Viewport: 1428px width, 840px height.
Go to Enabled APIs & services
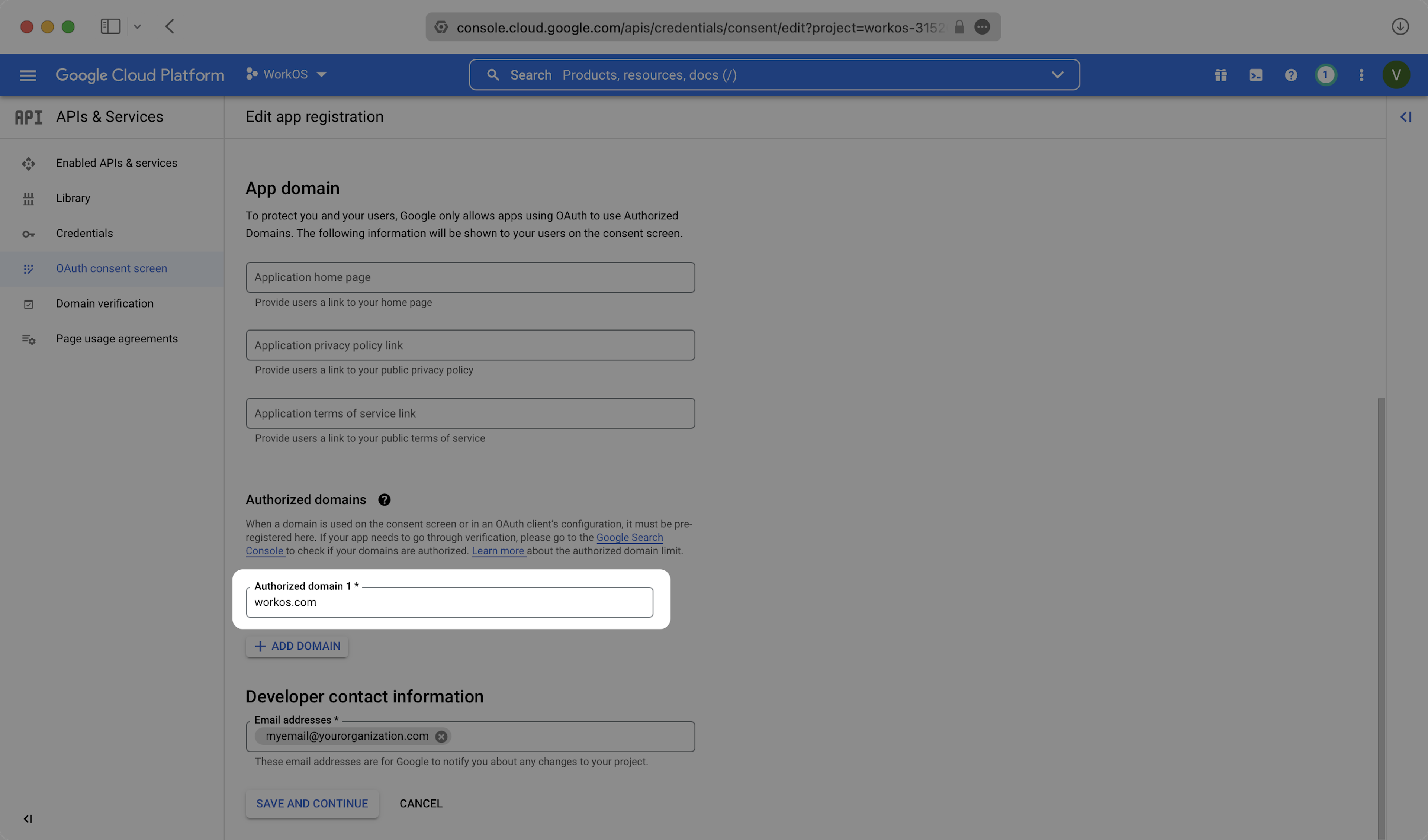116,162
